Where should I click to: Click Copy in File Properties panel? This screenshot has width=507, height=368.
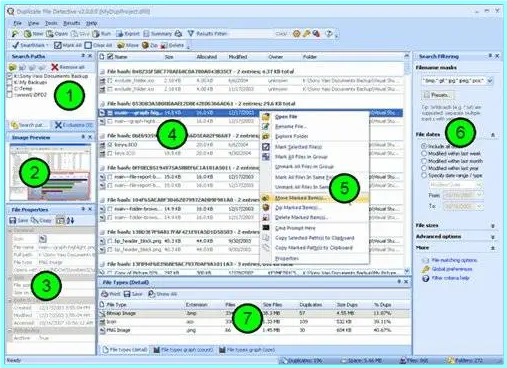(x=41, y=220)
